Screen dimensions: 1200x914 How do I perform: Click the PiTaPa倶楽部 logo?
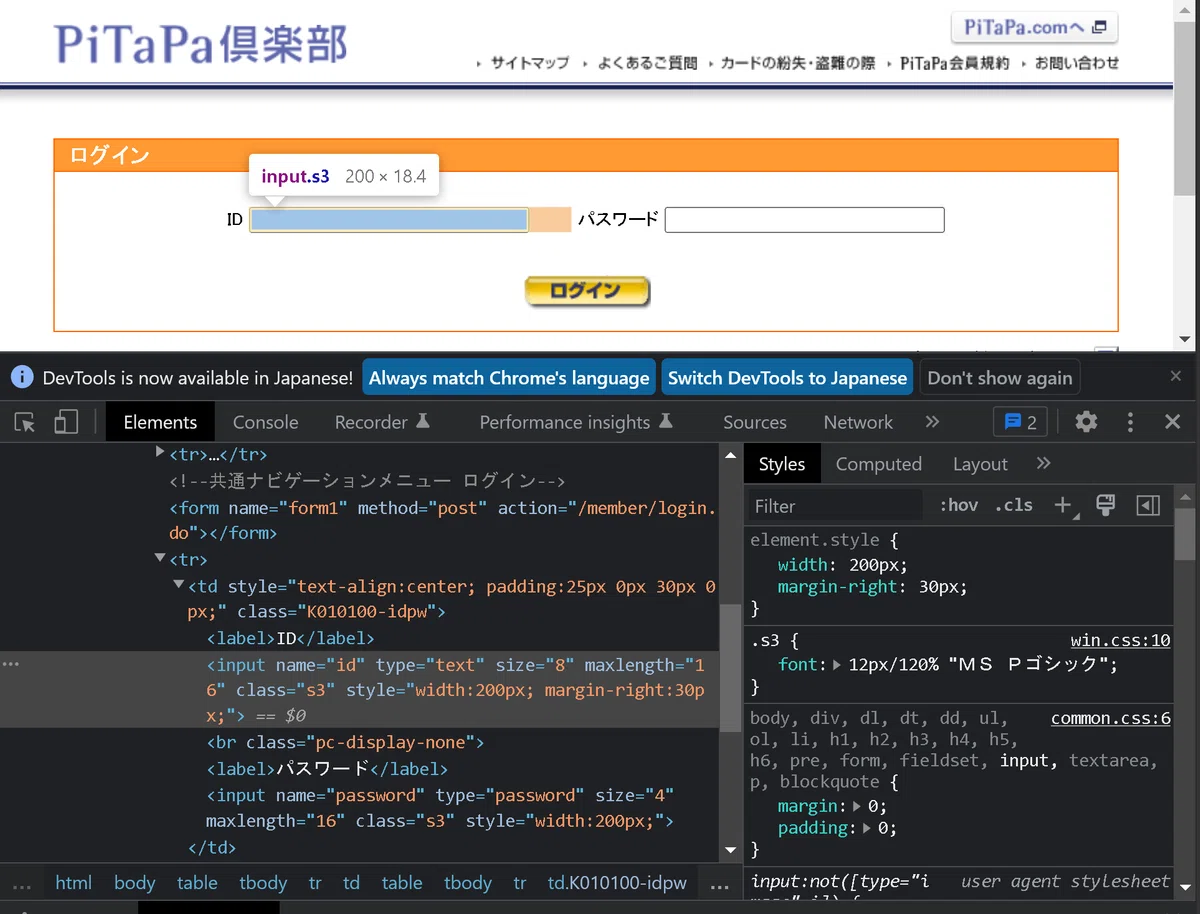click(201, 43)
